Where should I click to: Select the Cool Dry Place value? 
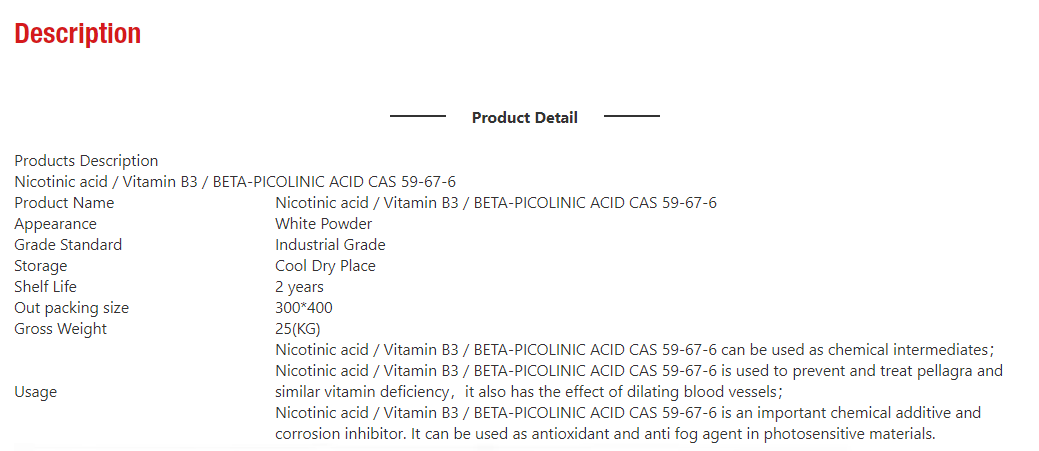(325, 266)
